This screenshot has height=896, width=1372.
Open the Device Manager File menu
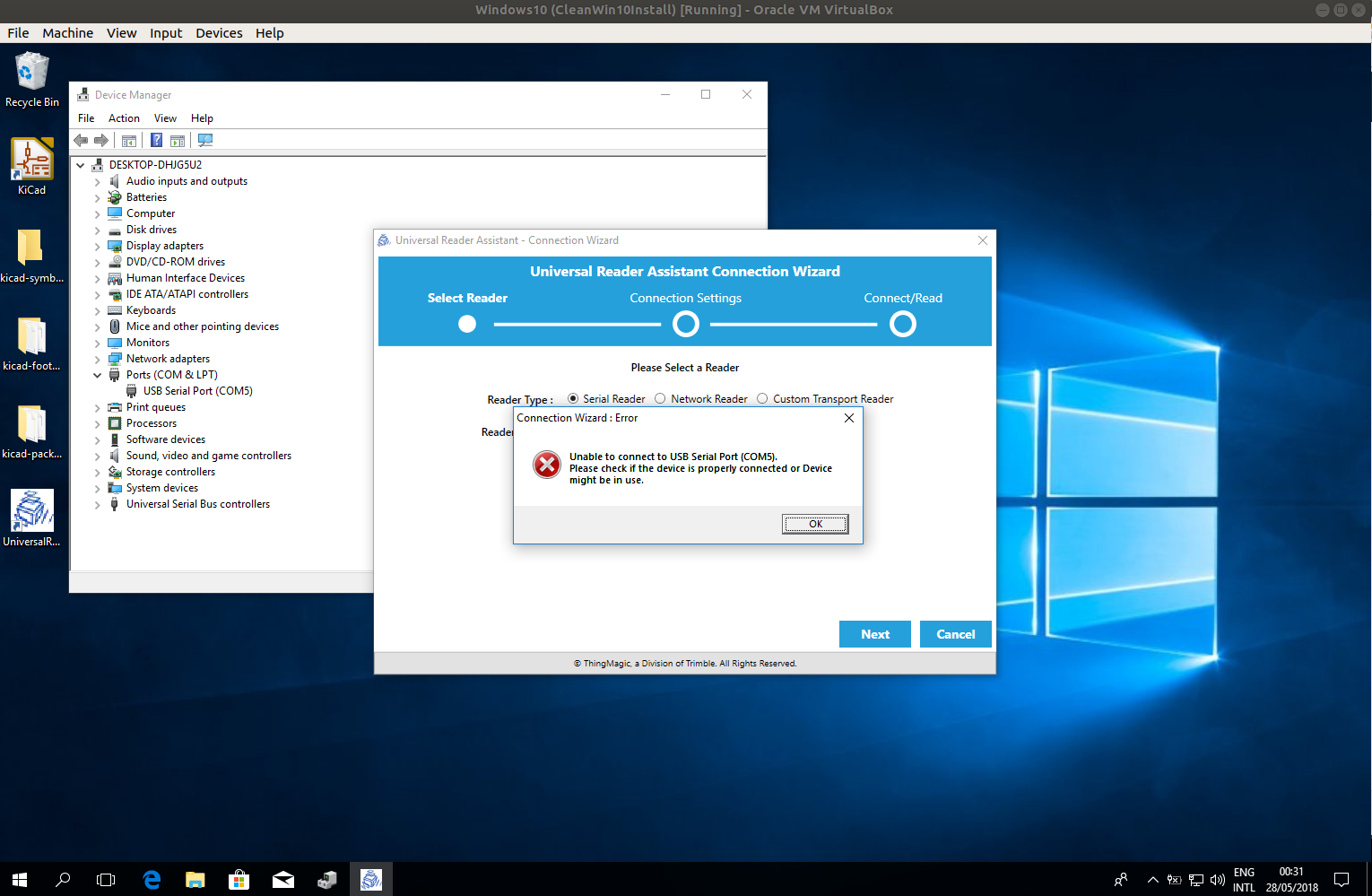pyautogui.click(x=86, y=118)
